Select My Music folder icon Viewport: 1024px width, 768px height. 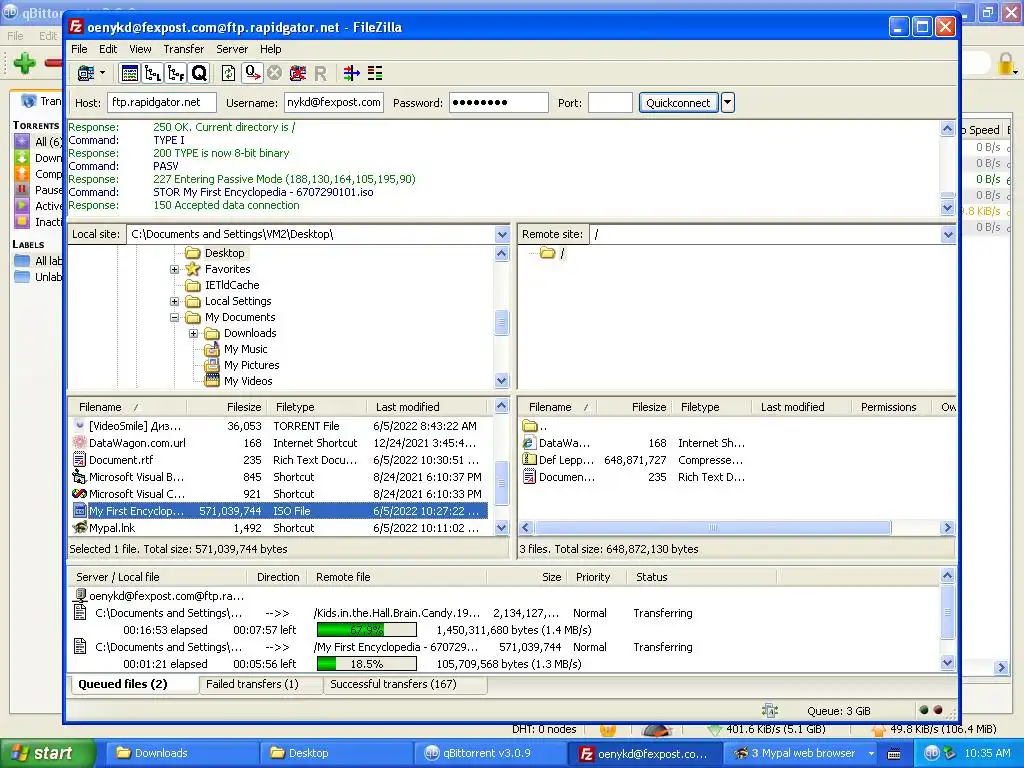(x=211, y=349)
